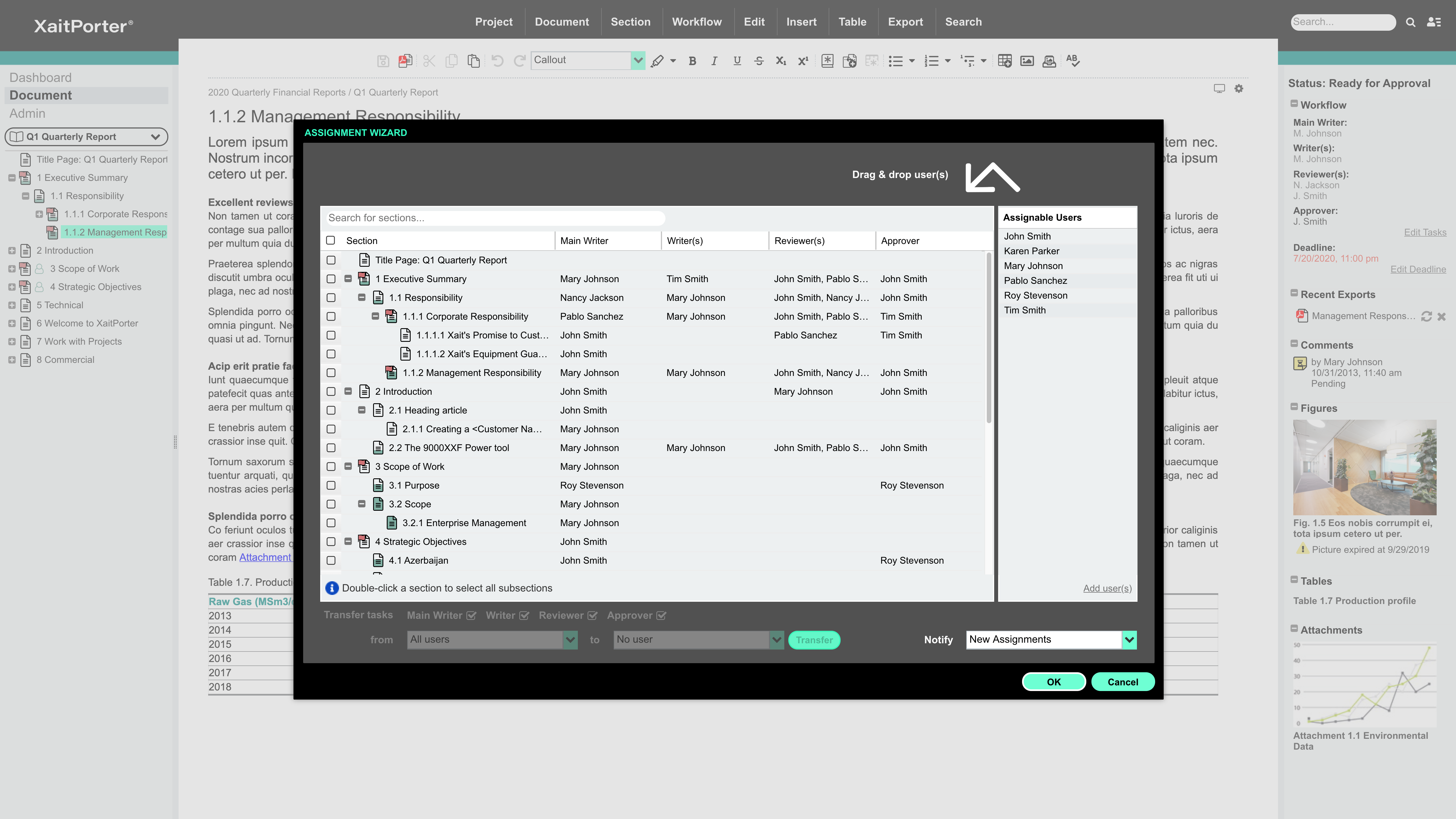Toggle the select-all checkbox in Section header
Screen dimensions: 1456x819
pos(330,240)
